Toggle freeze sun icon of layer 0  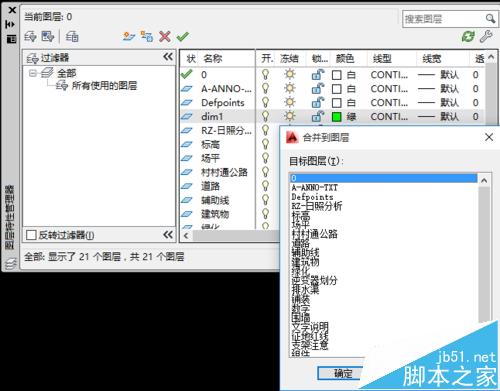[x=290, y=74]
